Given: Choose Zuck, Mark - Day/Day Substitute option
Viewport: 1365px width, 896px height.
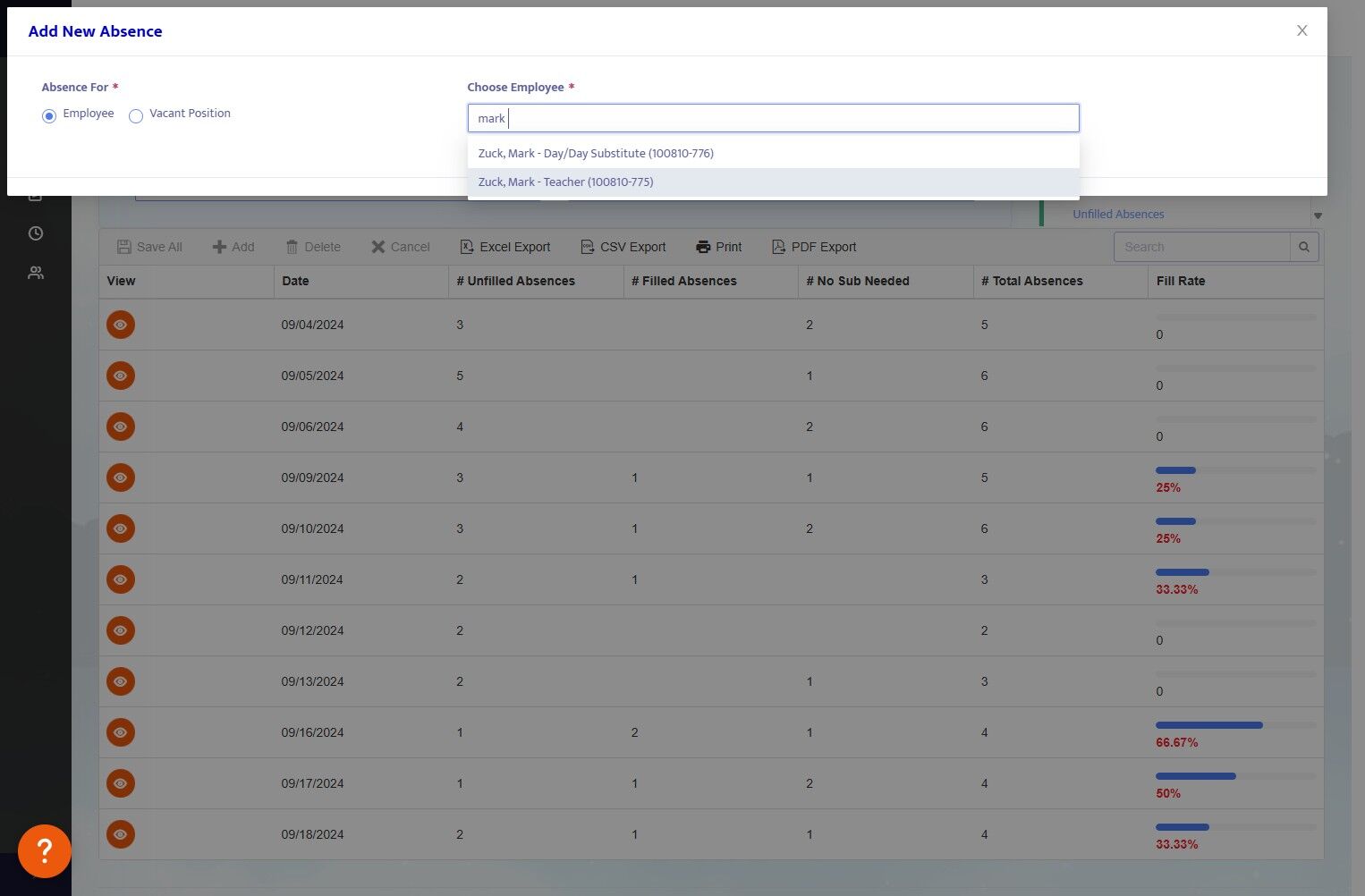Looking at the screenshot, I should pyautogui.click(x=773, y=154).
